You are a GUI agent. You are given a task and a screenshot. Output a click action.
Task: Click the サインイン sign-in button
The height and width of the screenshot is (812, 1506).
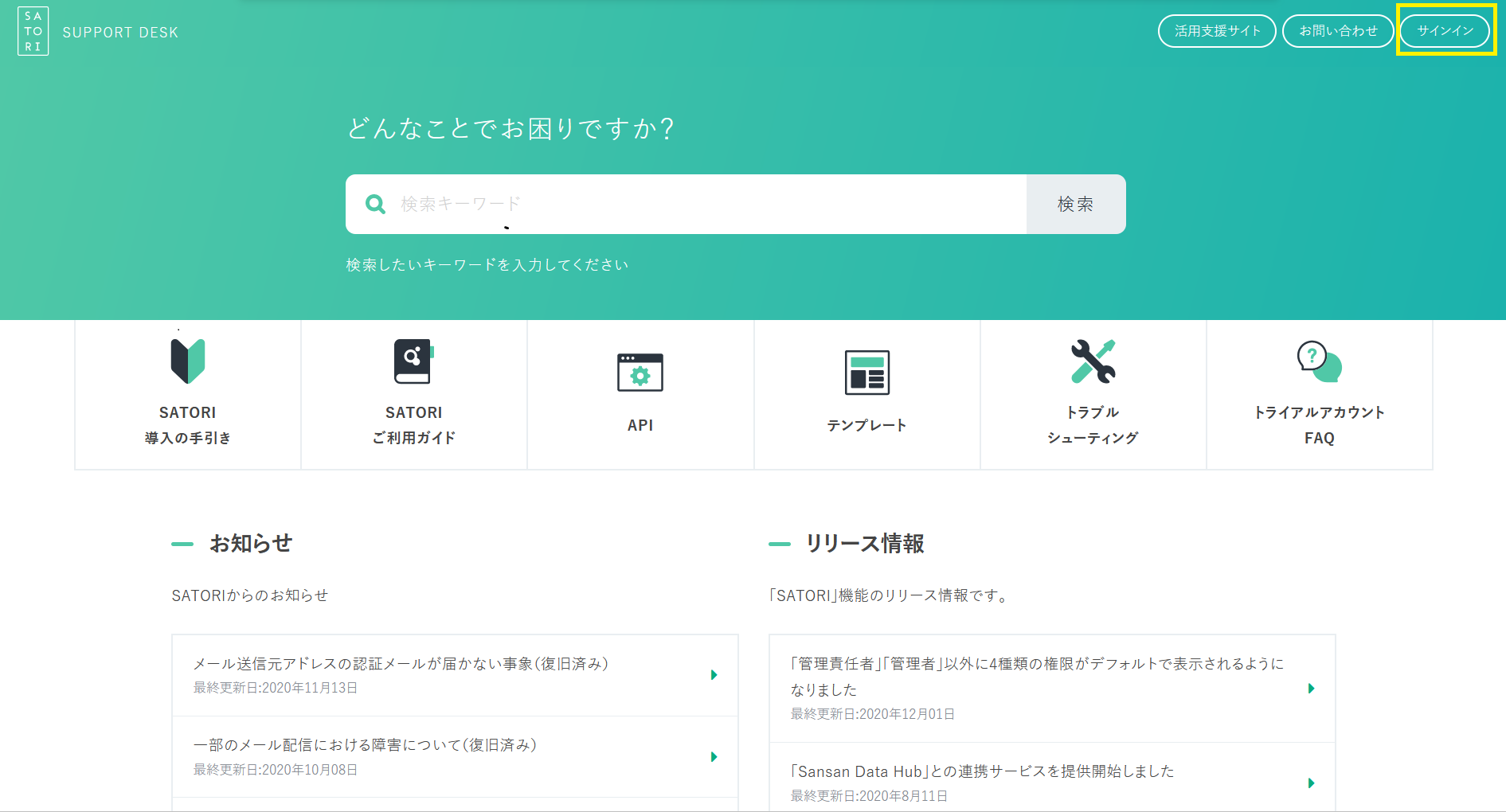(1445, 31)
